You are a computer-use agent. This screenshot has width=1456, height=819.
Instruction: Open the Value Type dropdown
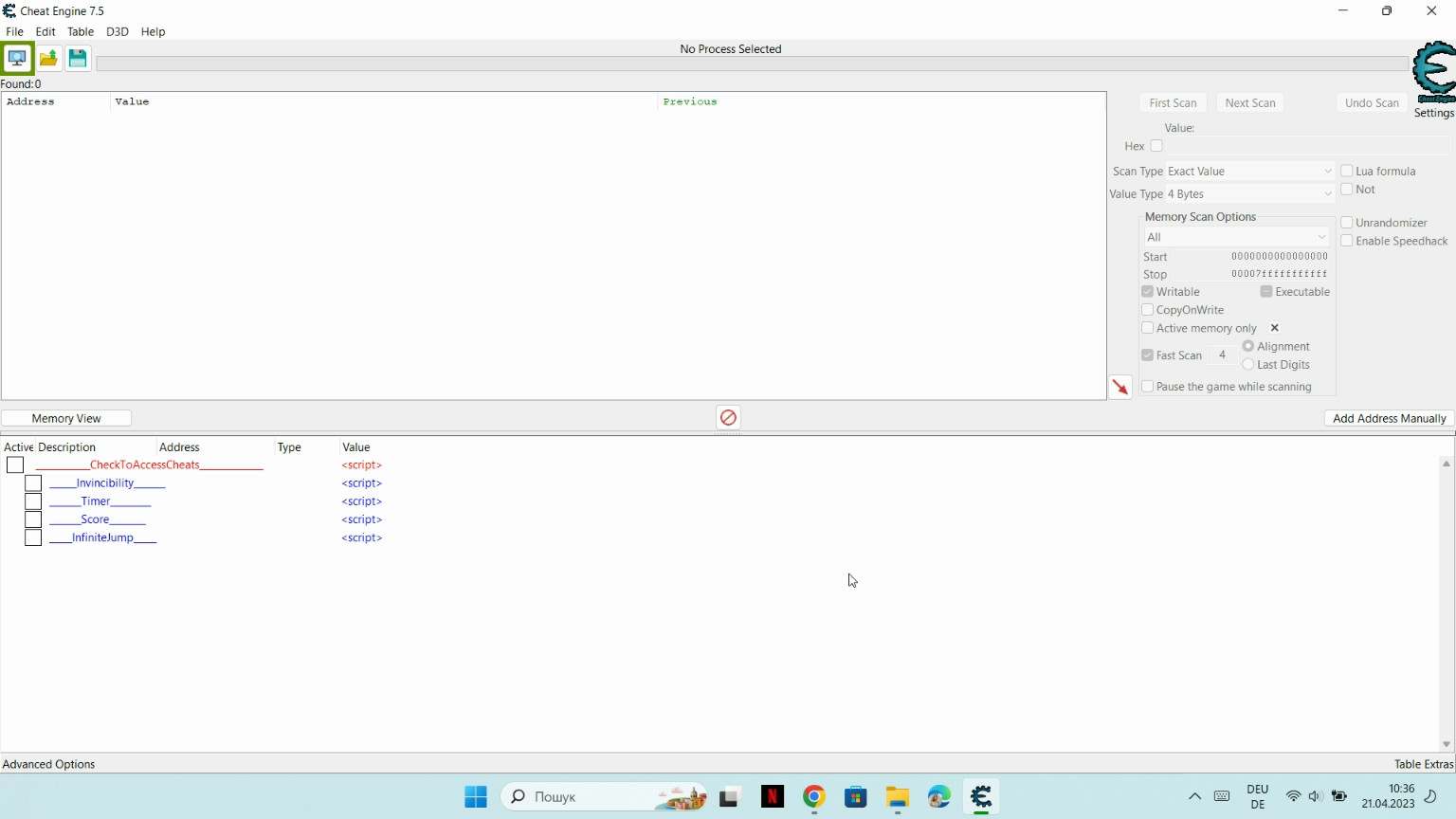click(x=1249, y=194)
